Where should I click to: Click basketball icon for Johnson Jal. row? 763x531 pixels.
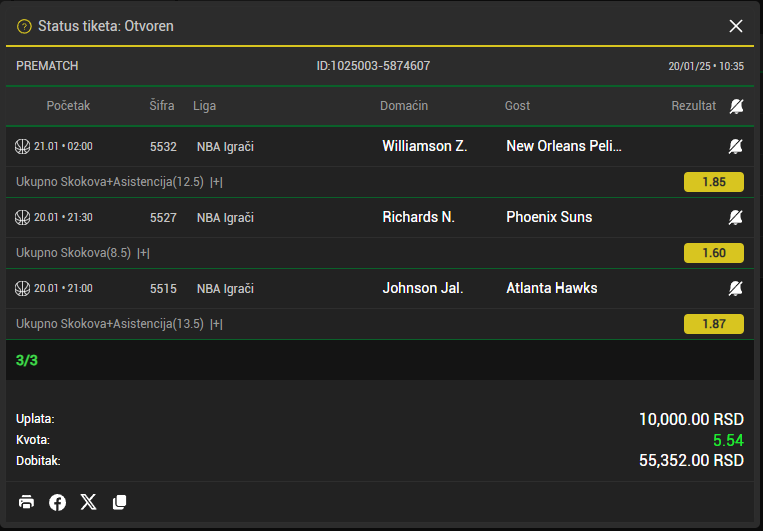click(x=22, y=289)
